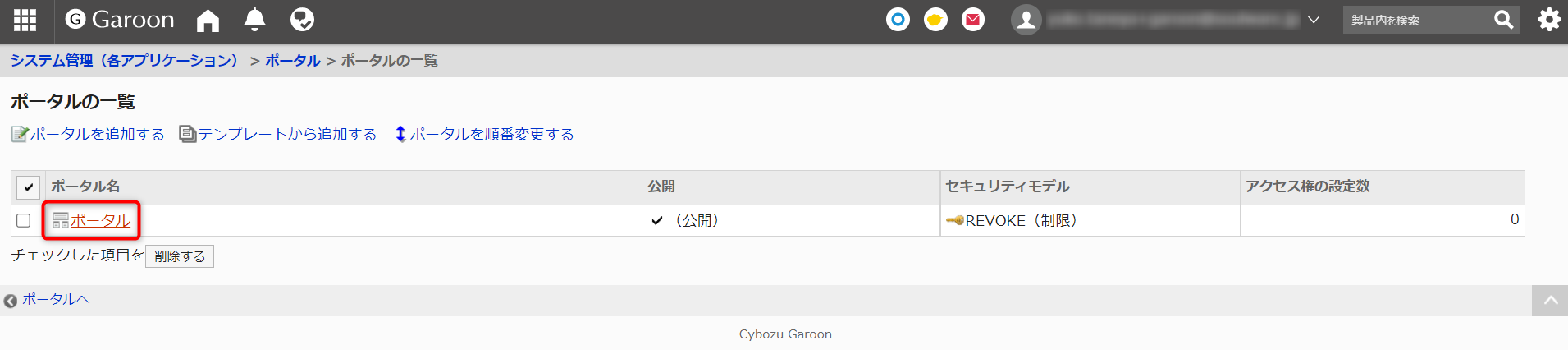
Task: Open the settings gear icon
Action: coord(1549,20)
